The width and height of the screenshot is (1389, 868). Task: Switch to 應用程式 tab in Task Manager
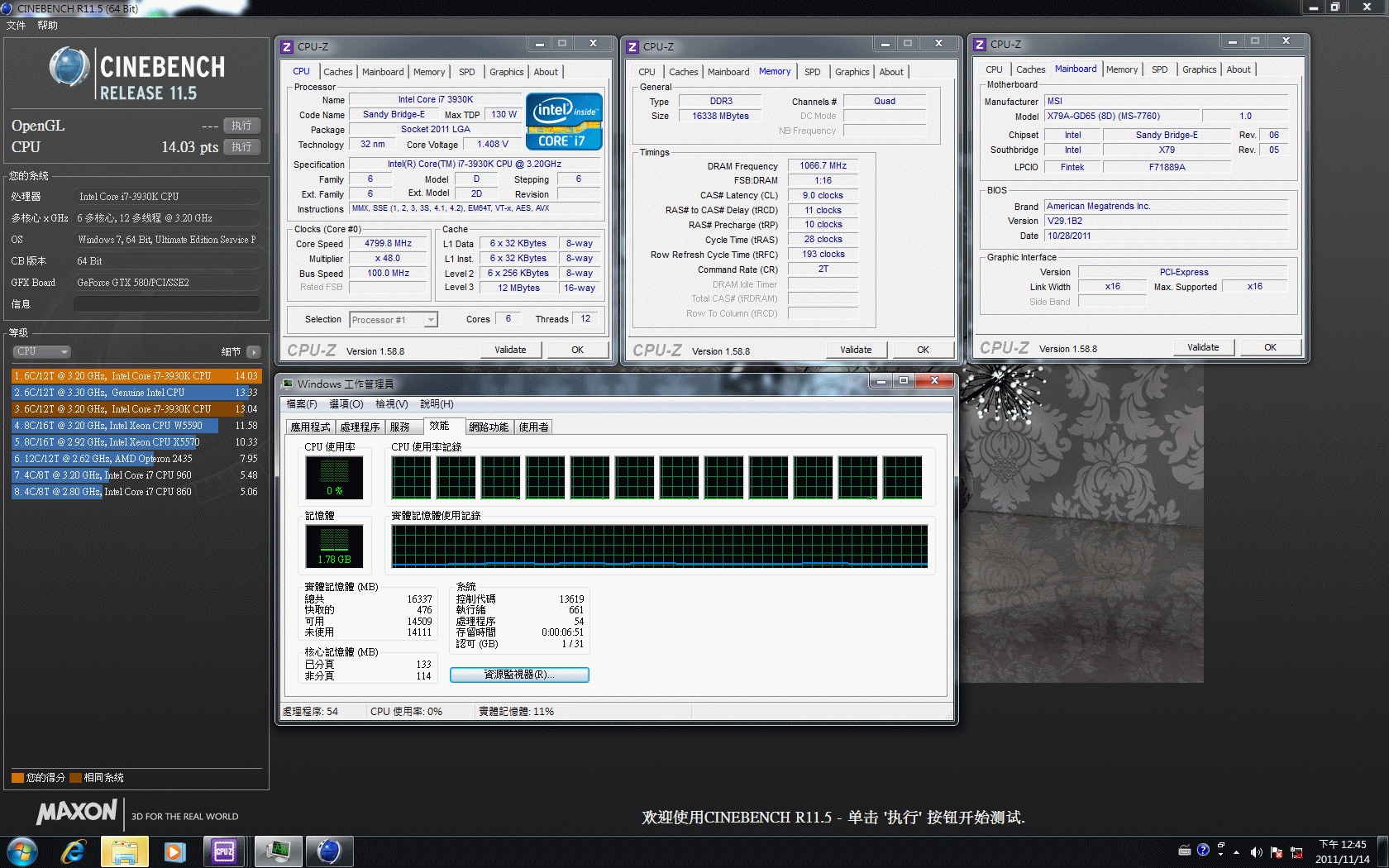tap(311, 427)
